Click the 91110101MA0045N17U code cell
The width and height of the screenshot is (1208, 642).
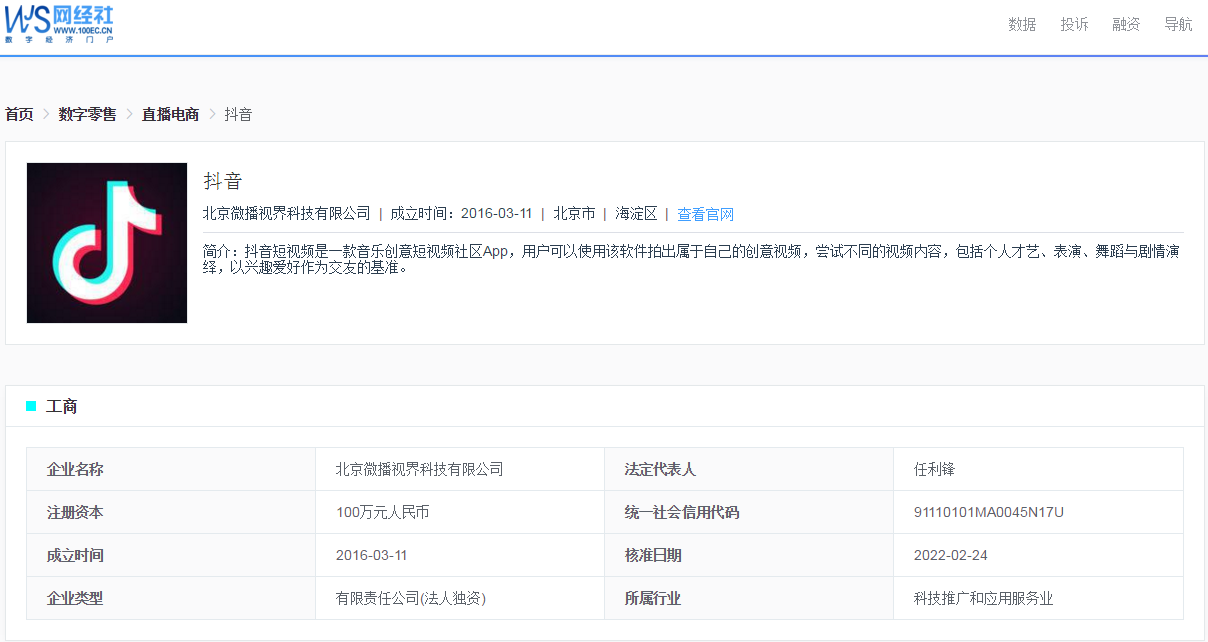tap(1038, 512)
